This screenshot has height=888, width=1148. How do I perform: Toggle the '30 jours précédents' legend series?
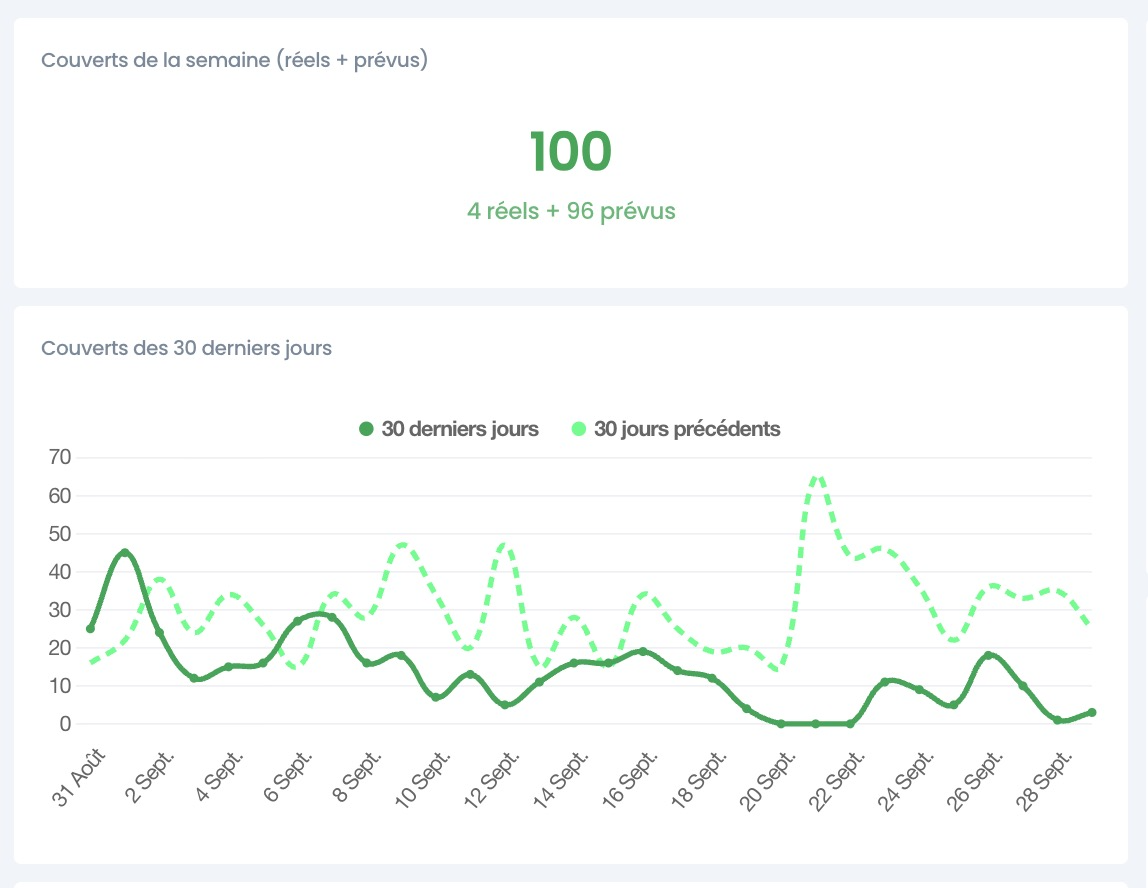pyautogui.click(x=676, y=429)
